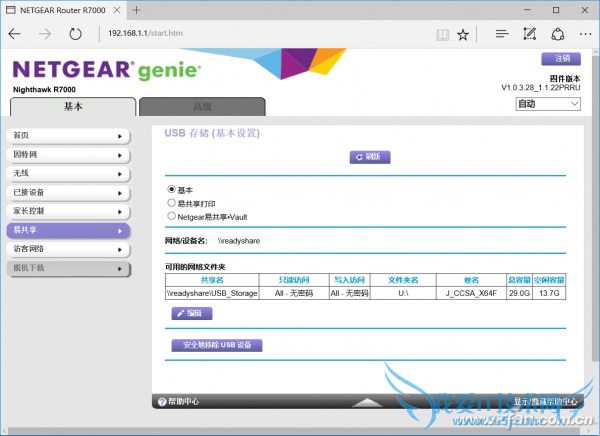
Task: Open the 脱机下载 sidebar menu
Action: pyautogui.click(x=69, y=268)
